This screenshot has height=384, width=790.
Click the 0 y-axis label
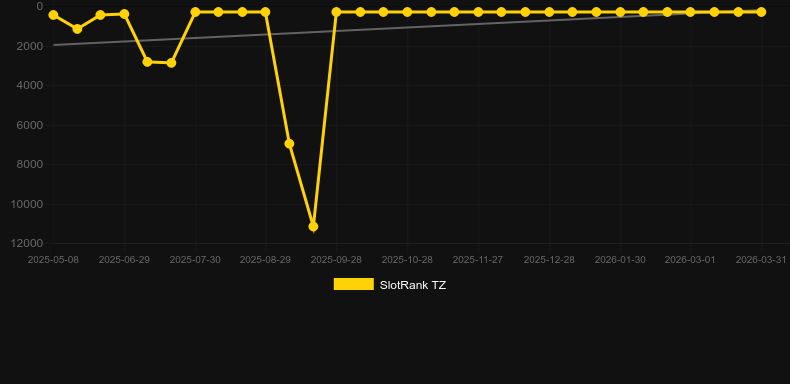click(x=40, y=6)
